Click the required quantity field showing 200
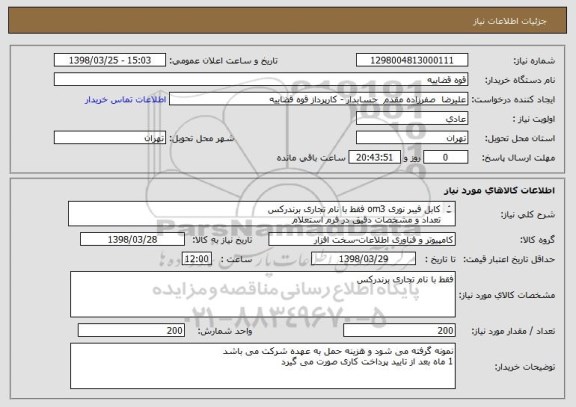 coord(399,331)
